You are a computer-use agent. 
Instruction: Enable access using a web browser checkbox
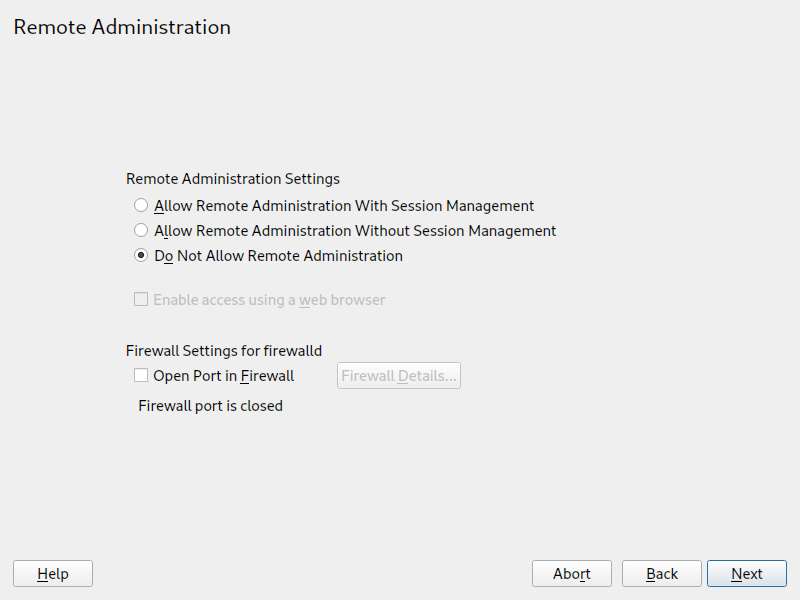141,300
